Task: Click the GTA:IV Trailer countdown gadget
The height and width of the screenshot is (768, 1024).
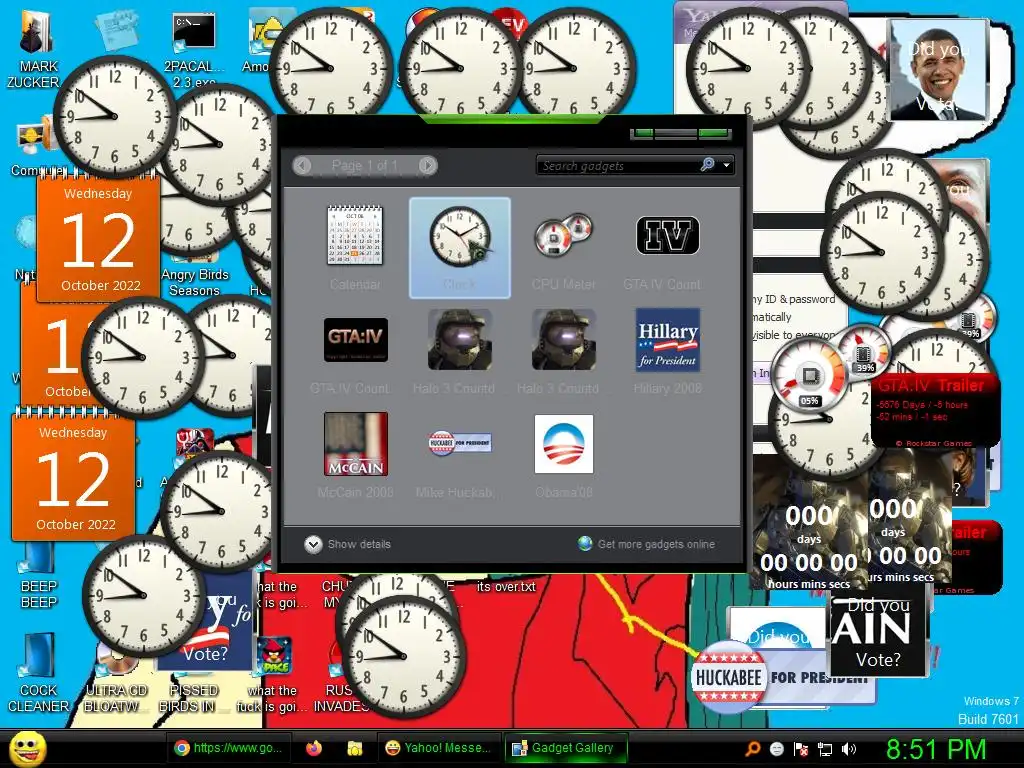Action: (x=935, y=410)
